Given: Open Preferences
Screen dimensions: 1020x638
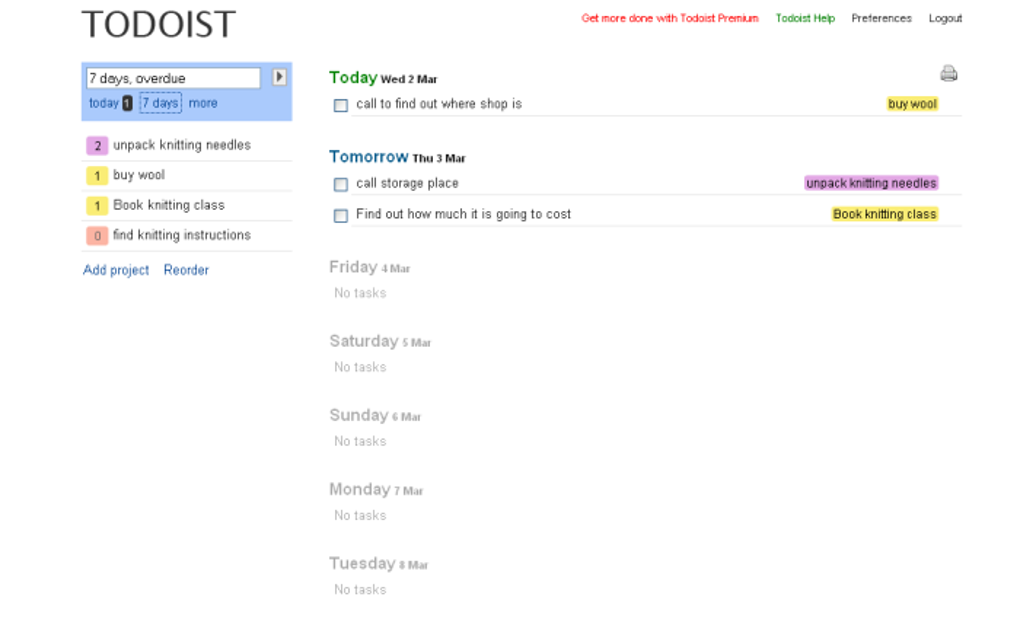Looking at the screenshot, I should coord(880,18).
